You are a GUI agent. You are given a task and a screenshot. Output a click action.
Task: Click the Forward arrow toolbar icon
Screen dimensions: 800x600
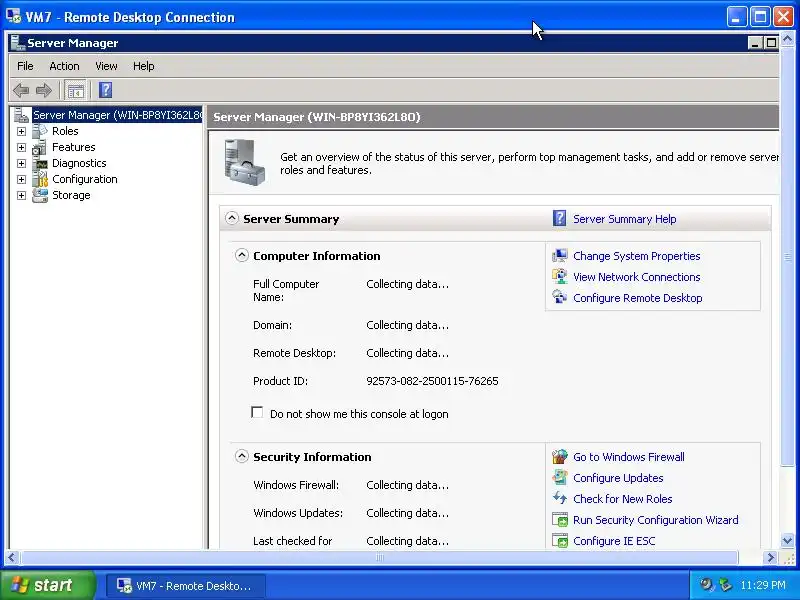(x=43, y=90)
